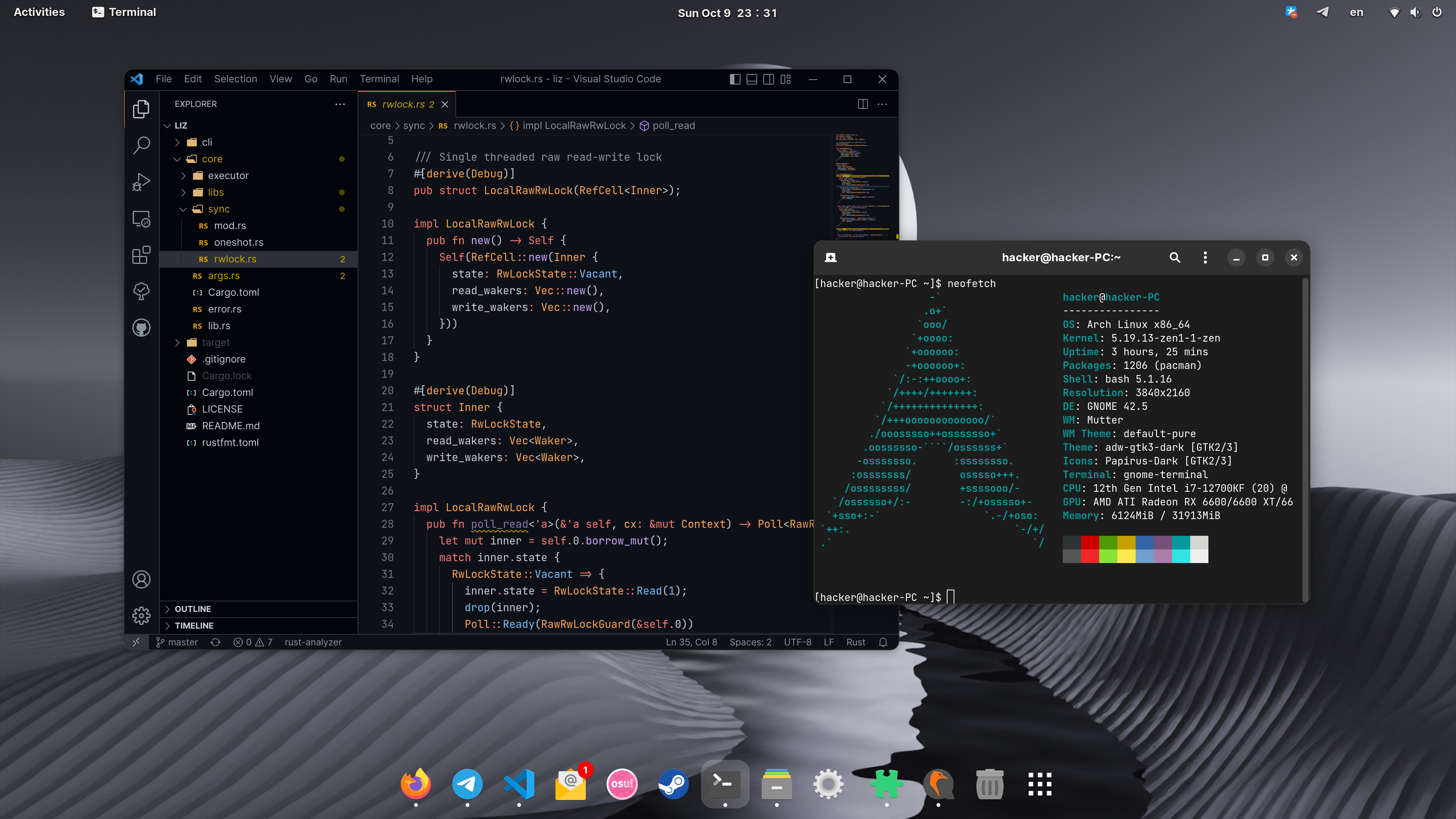The image size is (1456, 819).
Task: Open the Terminal menu in VS Code
Action: pyautogui.click(x=379, y=79)
